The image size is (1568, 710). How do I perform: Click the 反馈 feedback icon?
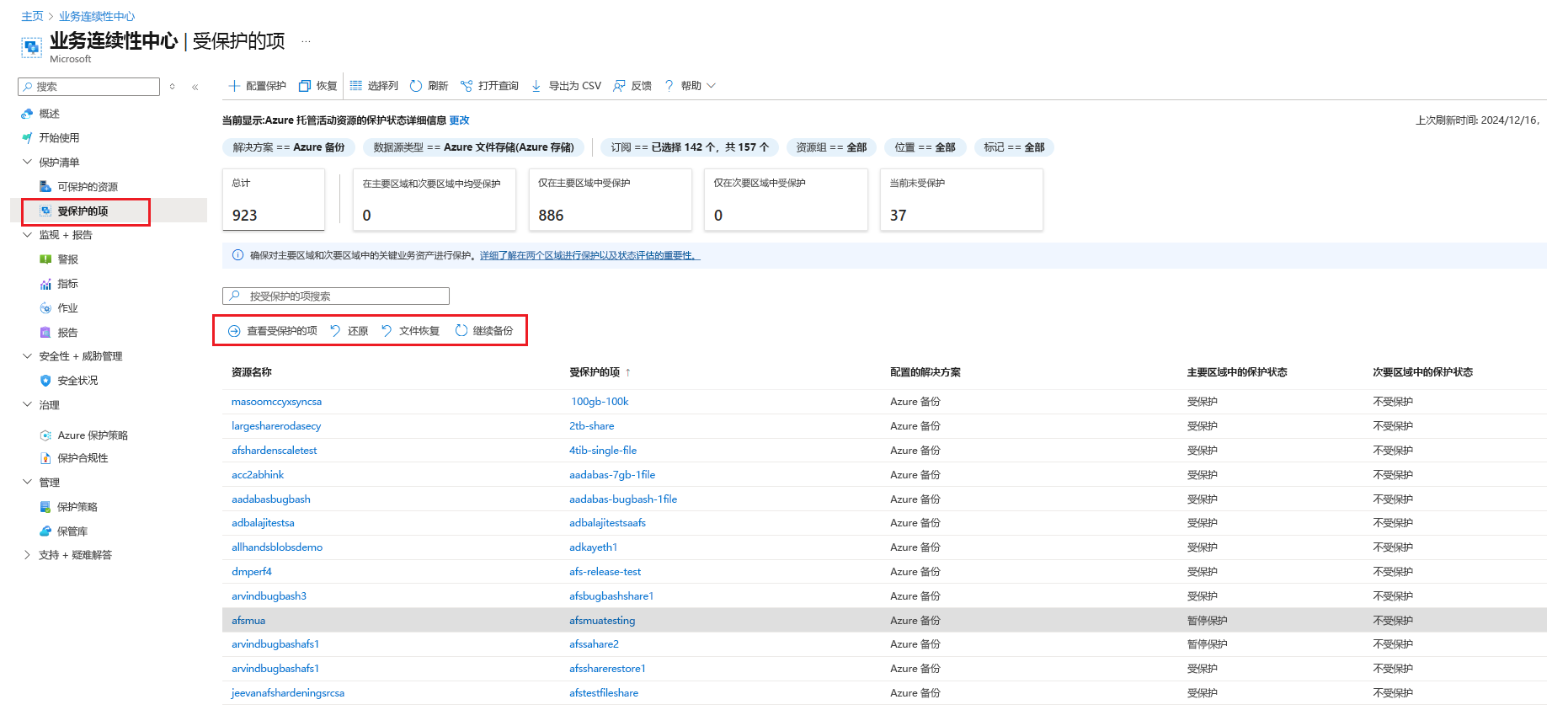click(620, 86)
